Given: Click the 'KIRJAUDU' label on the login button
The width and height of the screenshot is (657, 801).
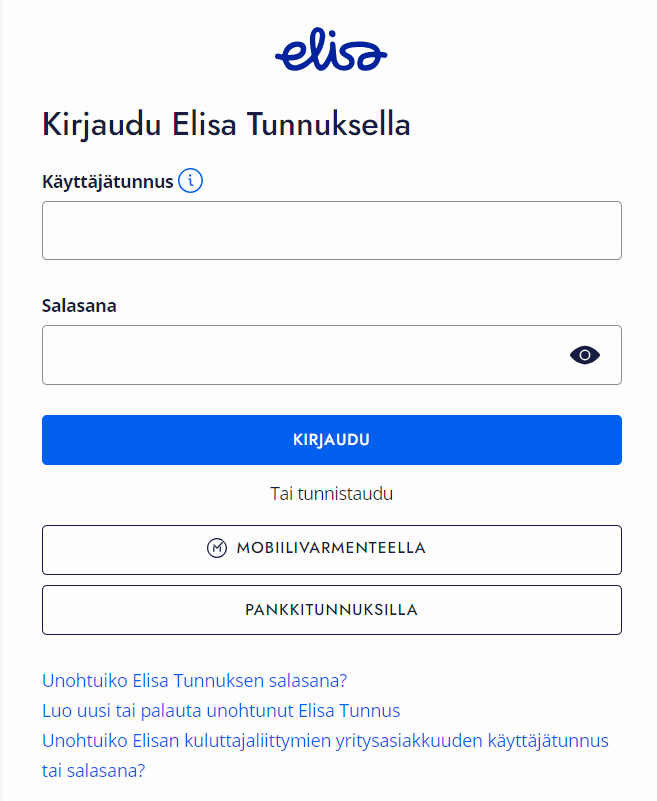Looking at the screenshot, I should pos(331,440).
